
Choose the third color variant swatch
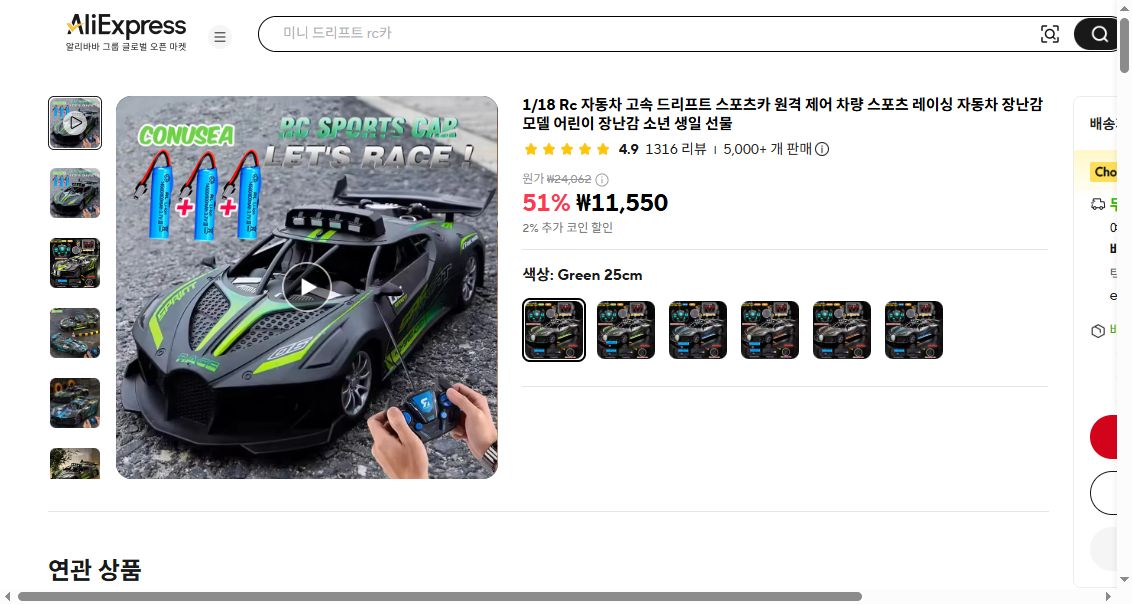[697, 330]
